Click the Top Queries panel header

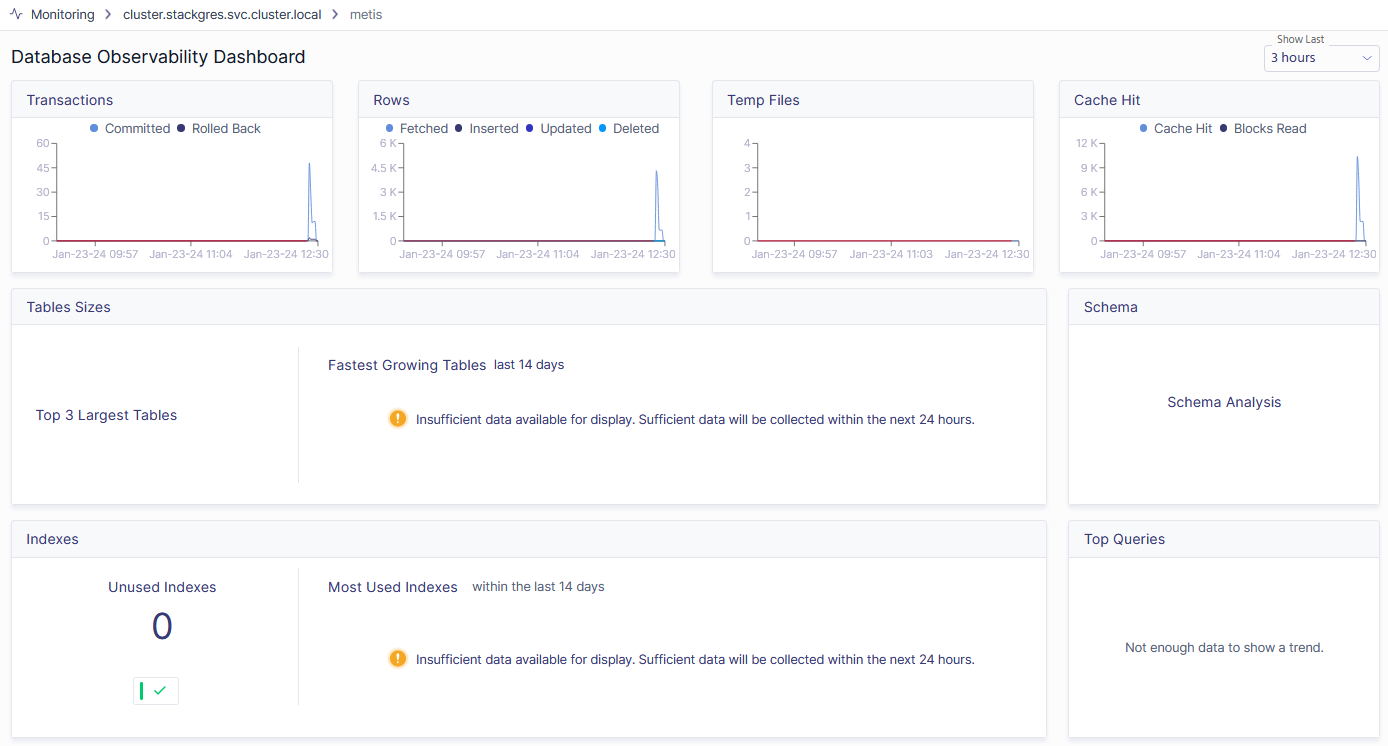coord(1124,539)
